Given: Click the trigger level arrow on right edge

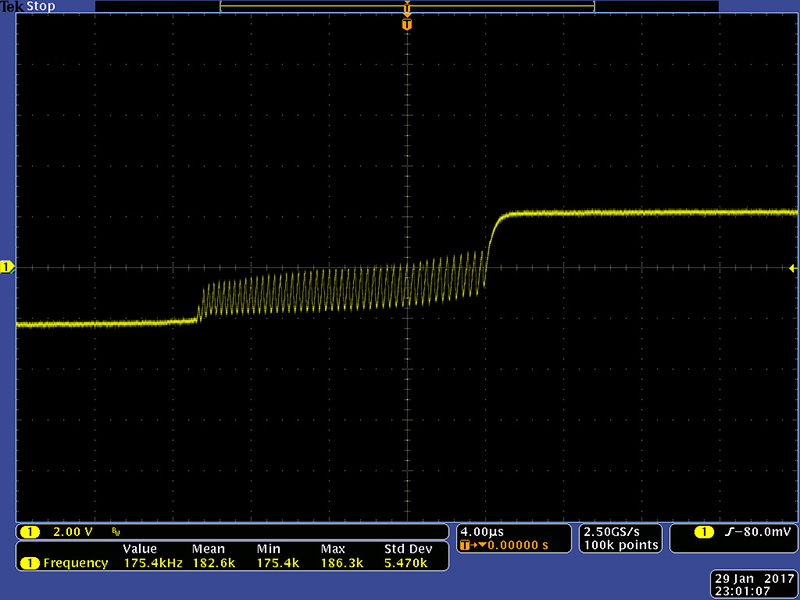Looking at the screenshot, I should (x=793, y=269).
